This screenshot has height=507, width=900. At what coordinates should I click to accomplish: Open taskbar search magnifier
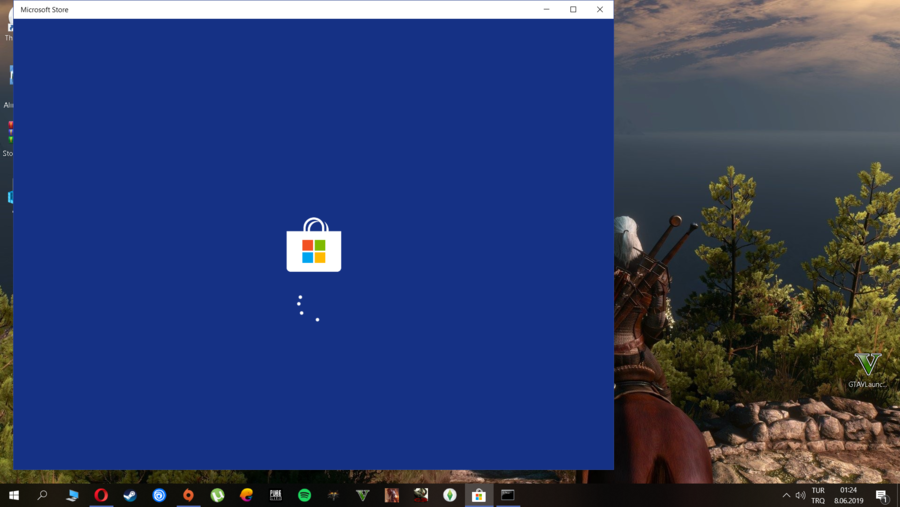pyautogui.click(x=42, y=495)
